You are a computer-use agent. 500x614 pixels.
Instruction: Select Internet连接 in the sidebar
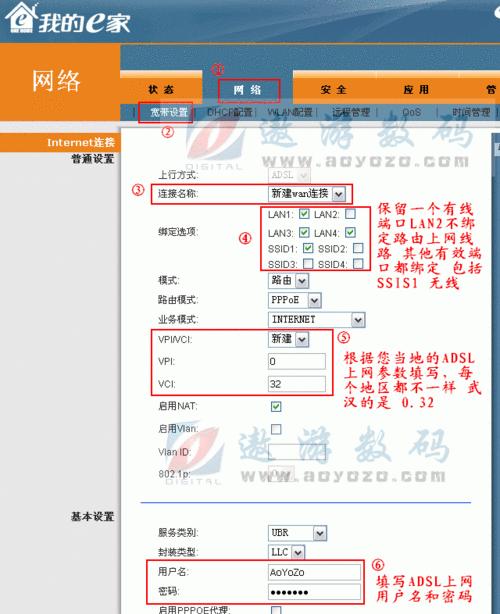(81, 142)
